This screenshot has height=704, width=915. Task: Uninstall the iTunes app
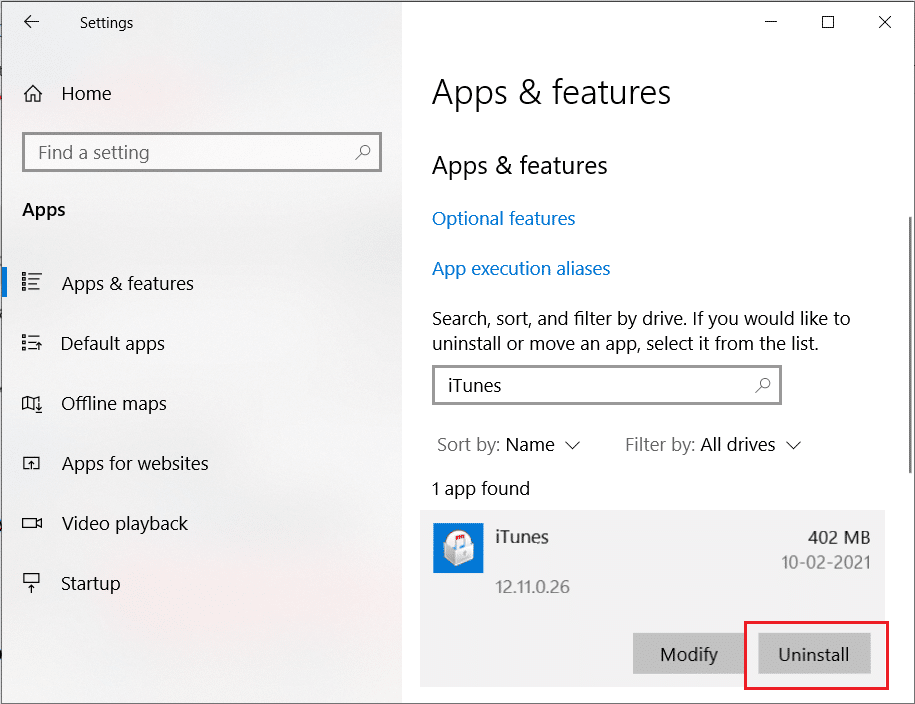point(814,654)
